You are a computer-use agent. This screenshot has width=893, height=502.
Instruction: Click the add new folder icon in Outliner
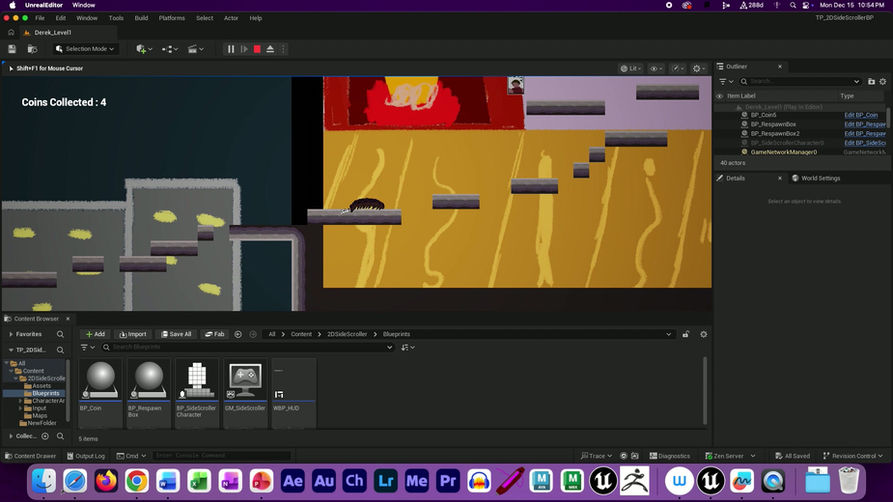[870, 81]
